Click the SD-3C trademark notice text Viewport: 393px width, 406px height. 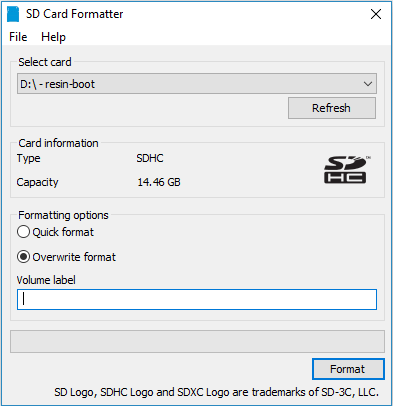(x=216, y=392)
